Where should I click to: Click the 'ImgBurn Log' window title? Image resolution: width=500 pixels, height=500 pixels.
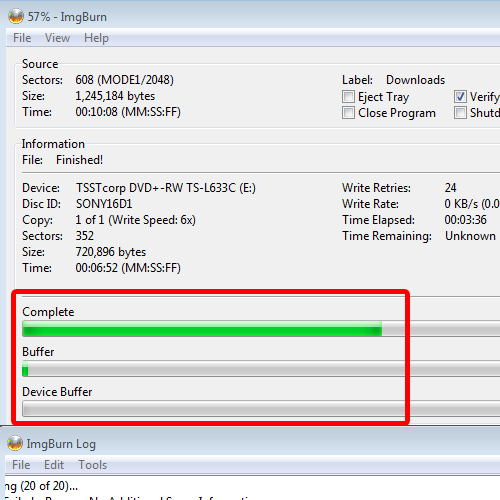61,444
